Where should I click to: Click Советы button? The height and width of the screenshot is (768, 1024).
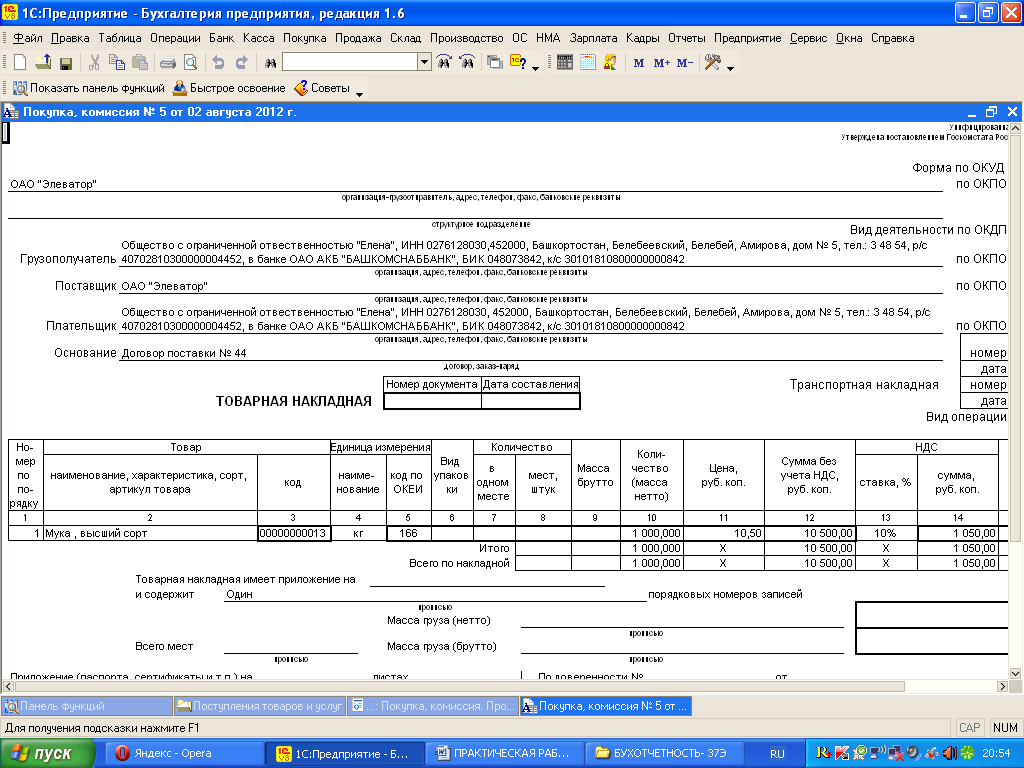coord(322,88)
